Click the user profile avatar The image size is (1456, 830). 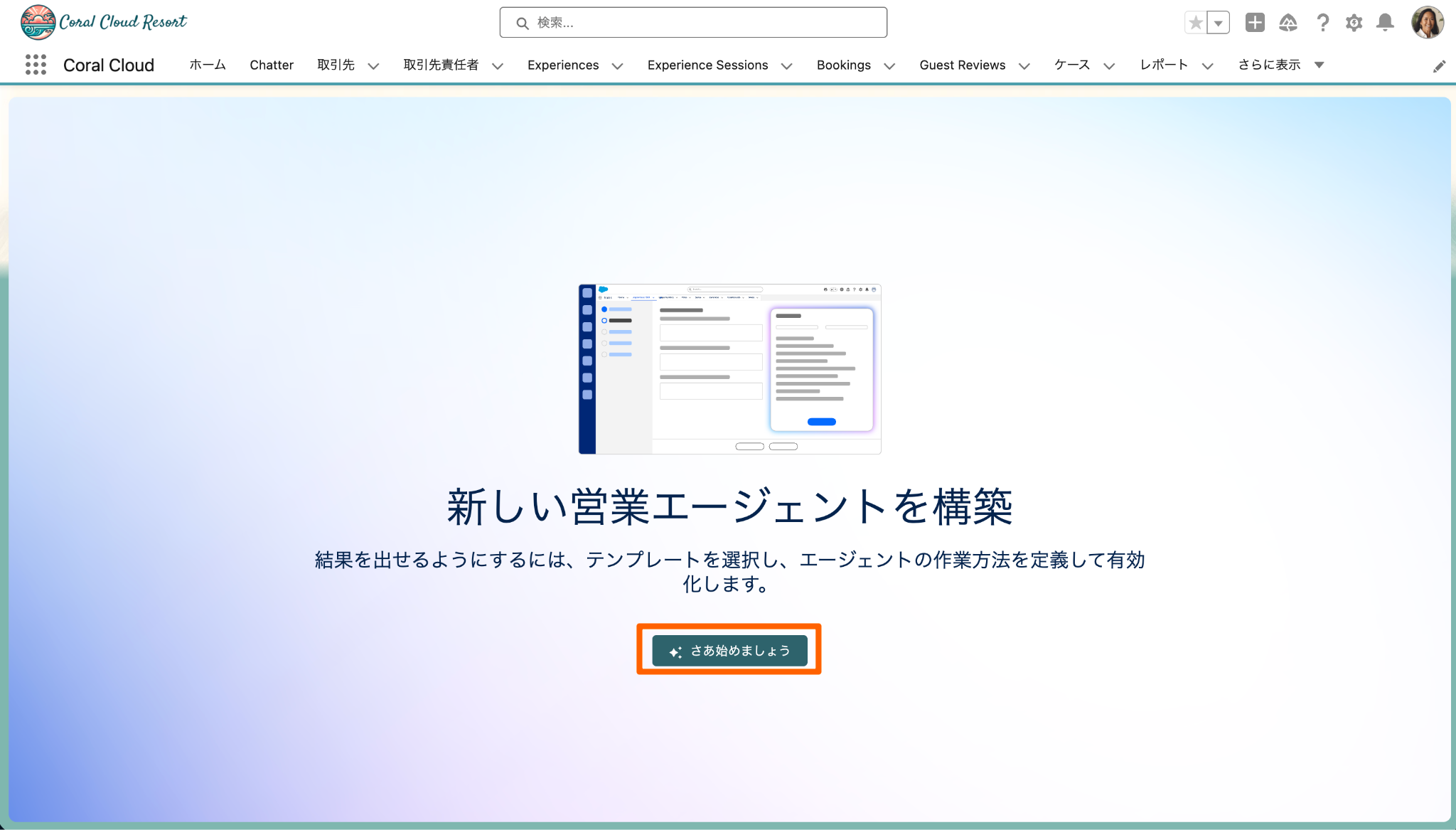(1427, 23)
